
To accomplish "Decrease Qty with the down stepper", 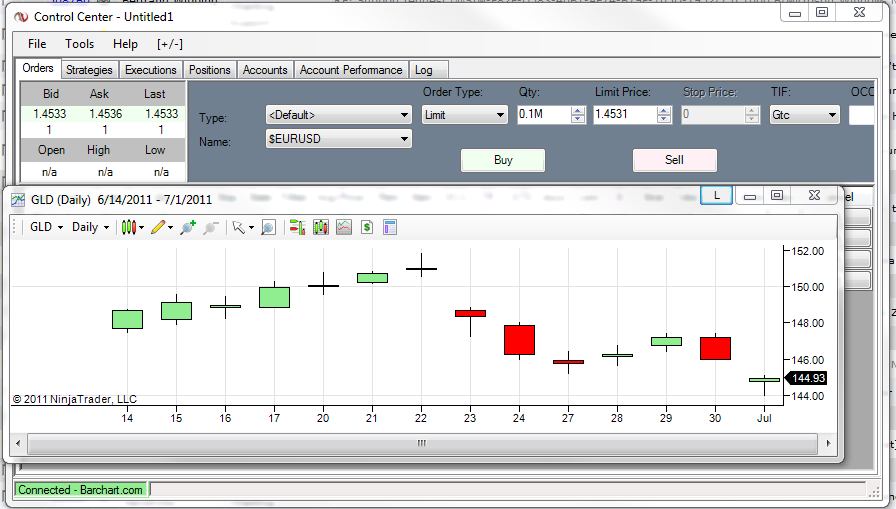I will (x=578, y=119).
